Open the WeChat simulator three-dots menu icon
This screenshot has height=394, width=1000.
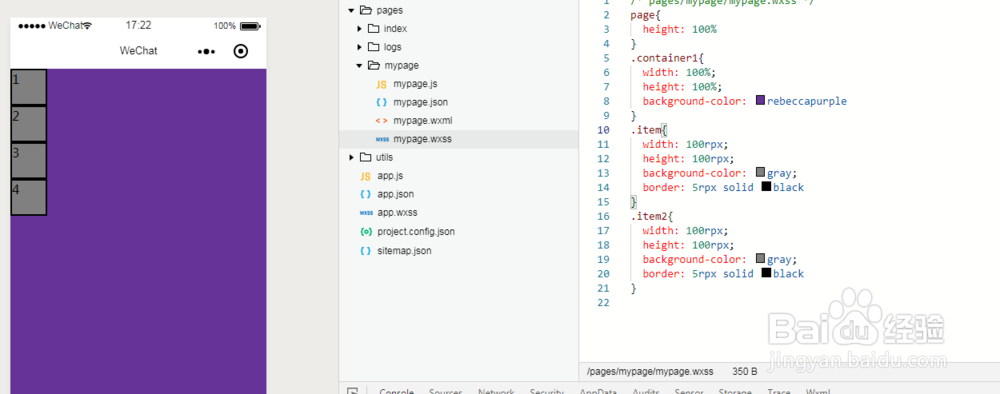(206, 52)
